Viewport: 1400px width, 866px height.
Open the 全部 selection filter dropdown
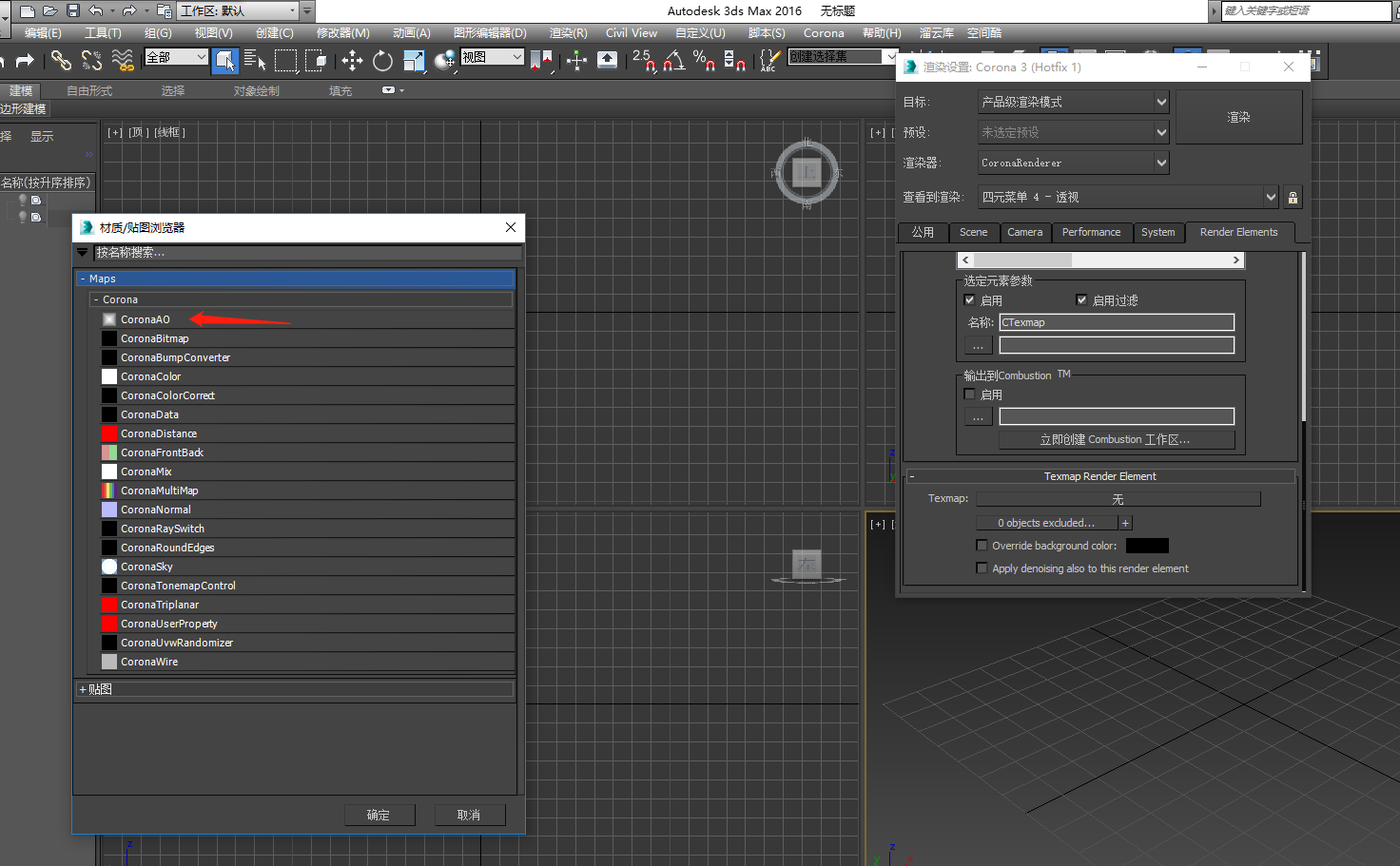176,57
